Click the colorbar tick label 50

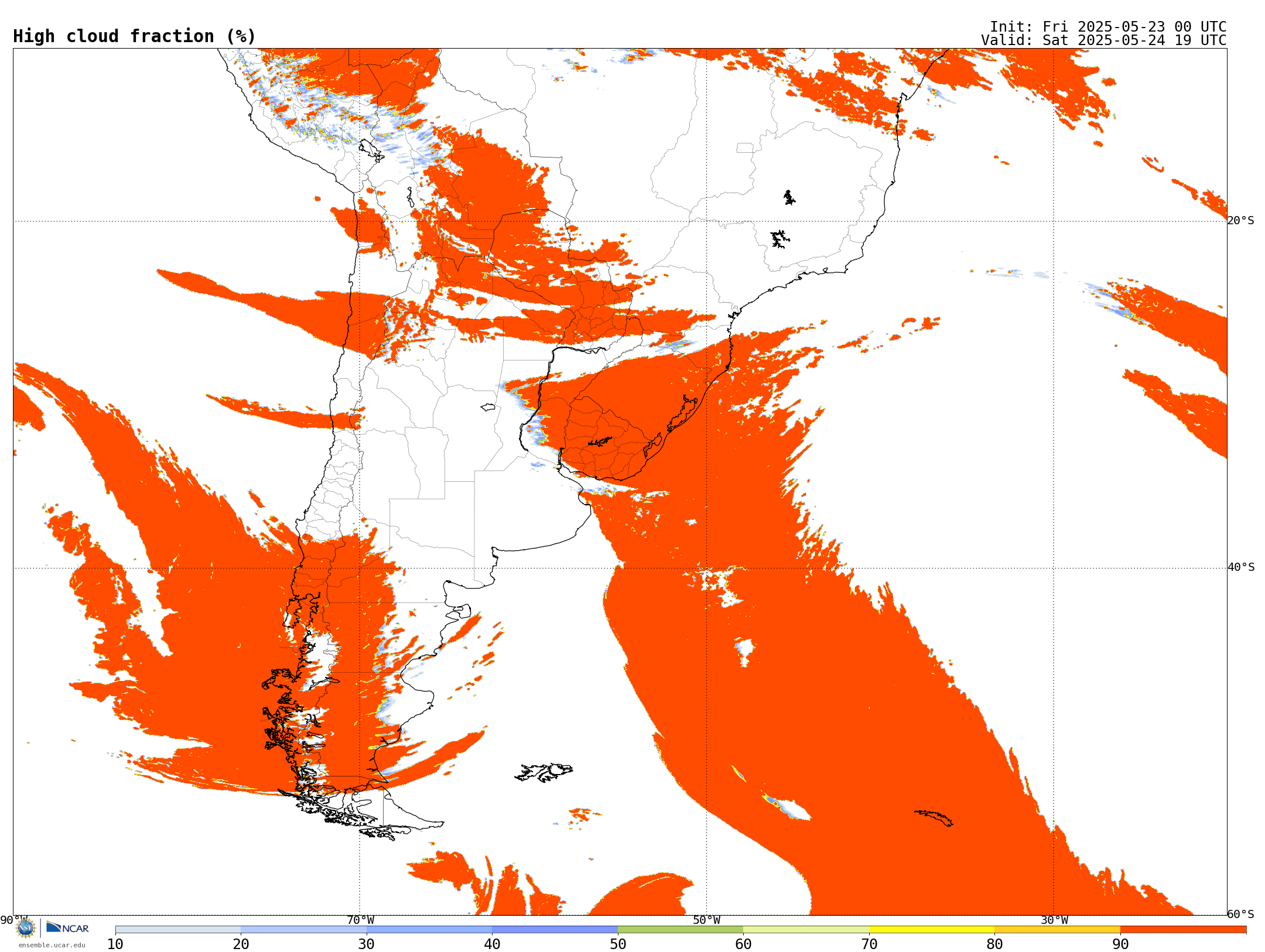click(x=618, y=944)
